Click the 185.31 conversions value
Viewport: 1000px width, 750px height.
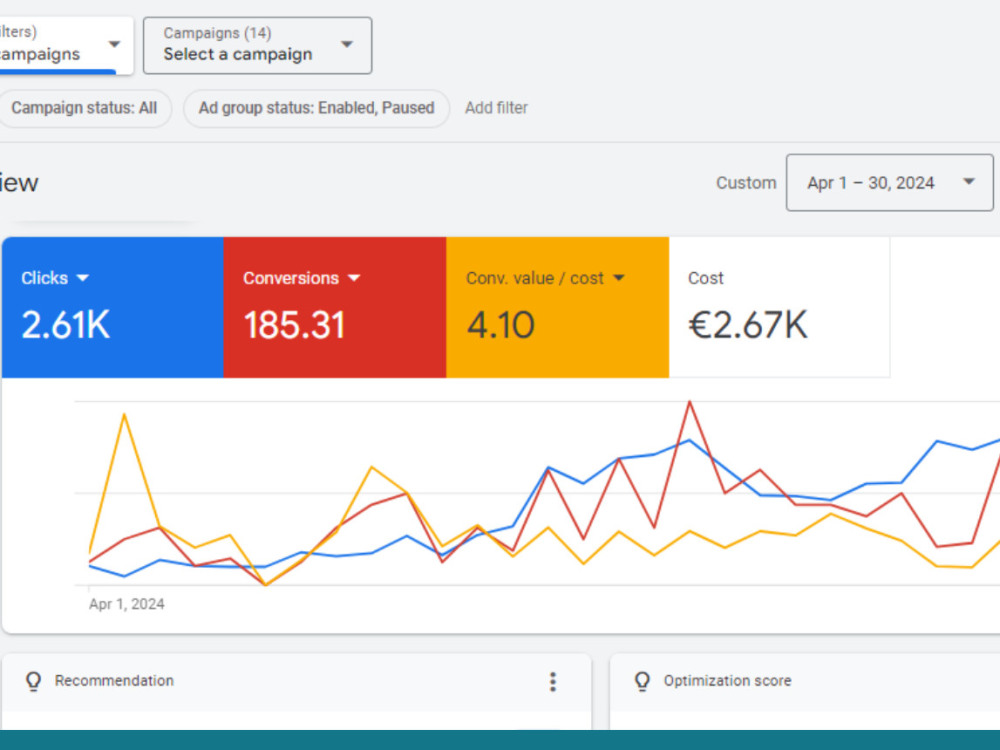[294, 325]
